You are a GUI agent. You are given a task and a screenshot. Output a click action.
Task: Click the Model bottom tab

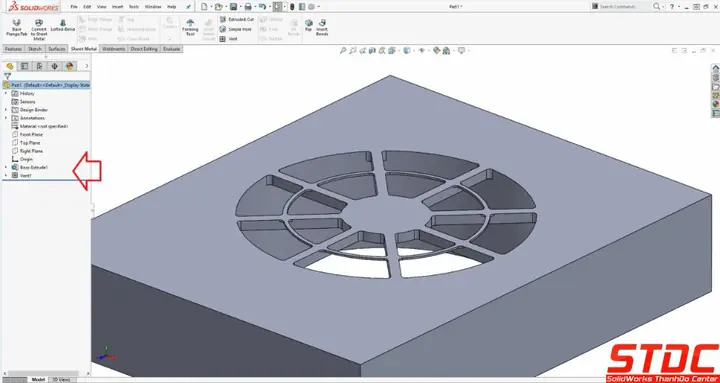coord(38,380)
